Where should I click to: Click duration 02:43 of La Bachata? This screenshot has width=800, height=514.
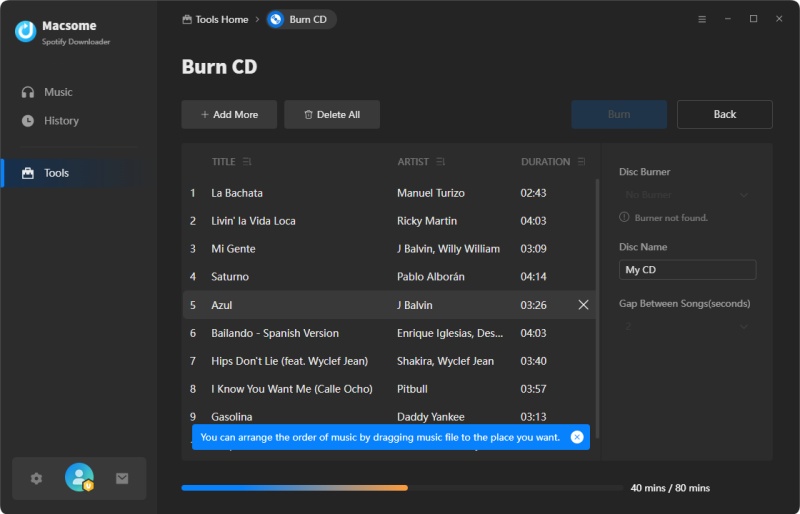click(533, 193)
